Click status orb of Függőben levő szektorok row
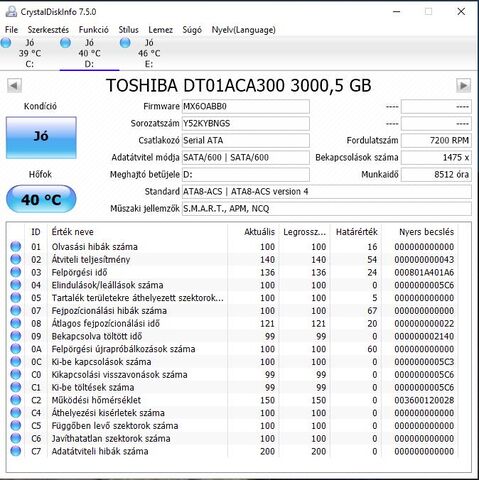Image resolution: width=479 pixels, height=480 pixels. [x=16, y=426]
